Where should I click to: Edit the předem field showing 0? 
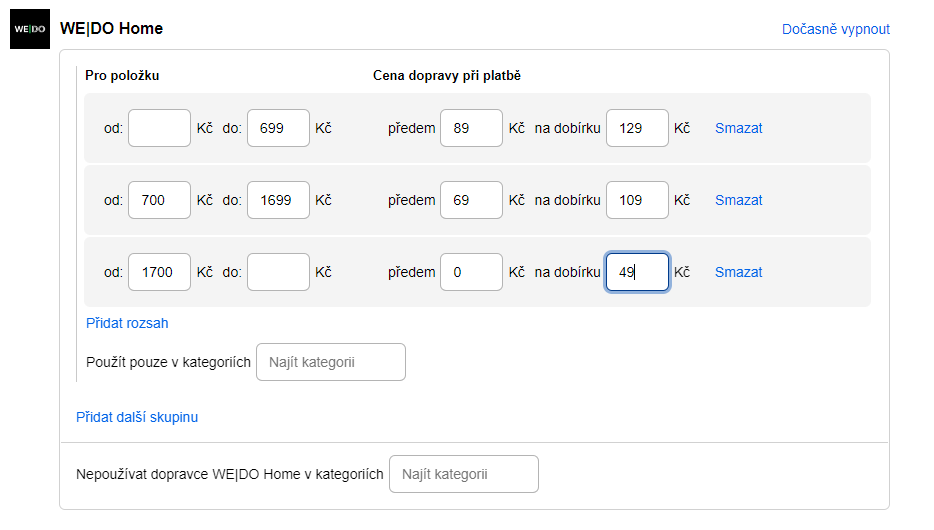[471, 272]
